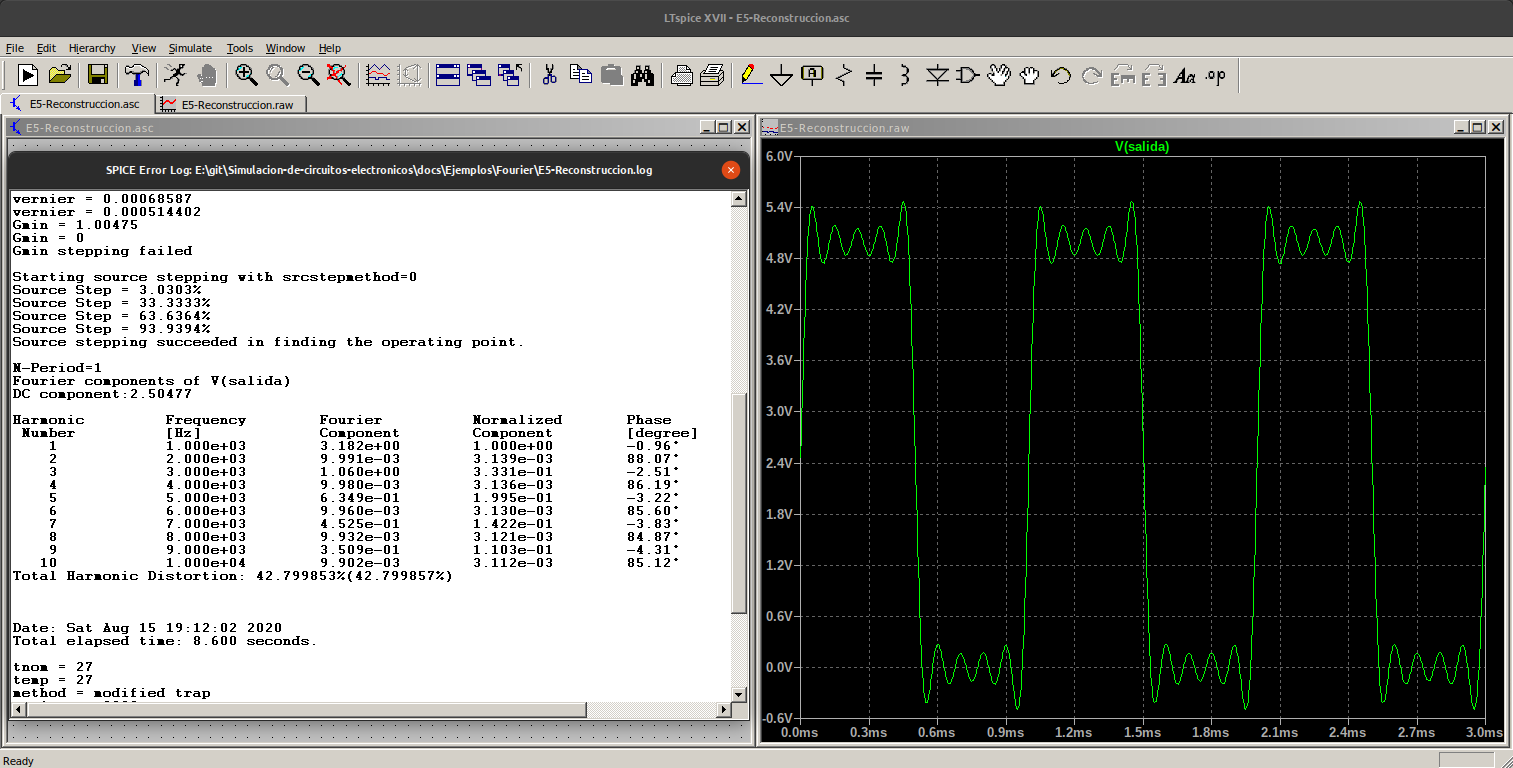Open the Component gate symbol picker
Viewport: 1513px width, 768px height.
point(967,74)
